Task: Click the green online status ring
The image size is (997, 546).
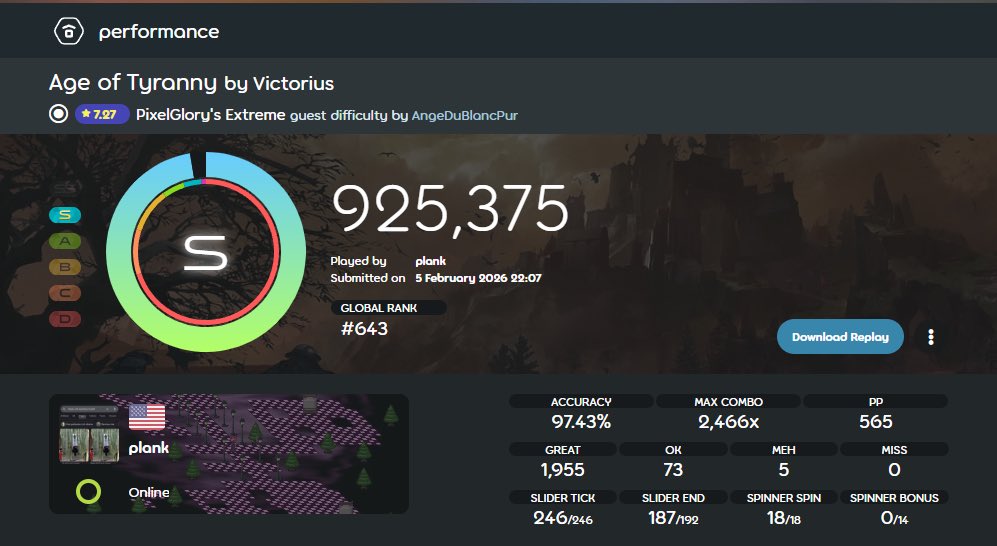Action: click(88, 491)
